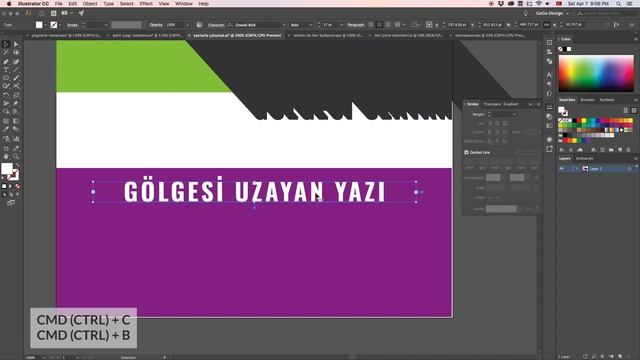Open the Weight dropdown in Stroke panel
The image size is (640, 360).
[514, 114]
